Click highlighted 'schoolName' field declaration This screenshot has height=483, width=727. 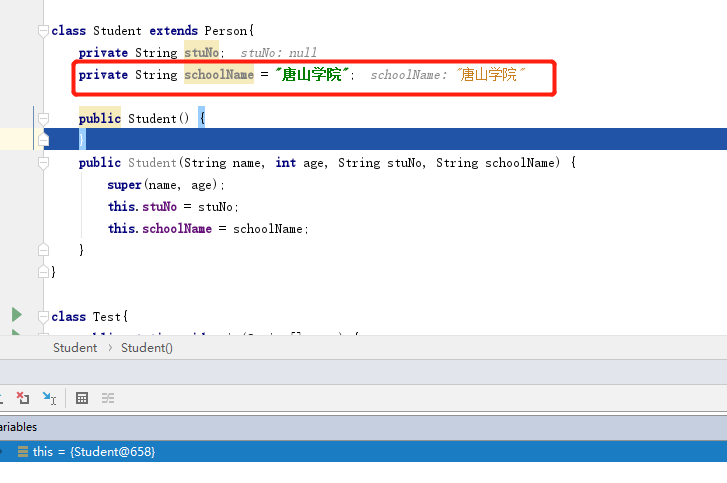pyautogui.click(x=219, y=75)
